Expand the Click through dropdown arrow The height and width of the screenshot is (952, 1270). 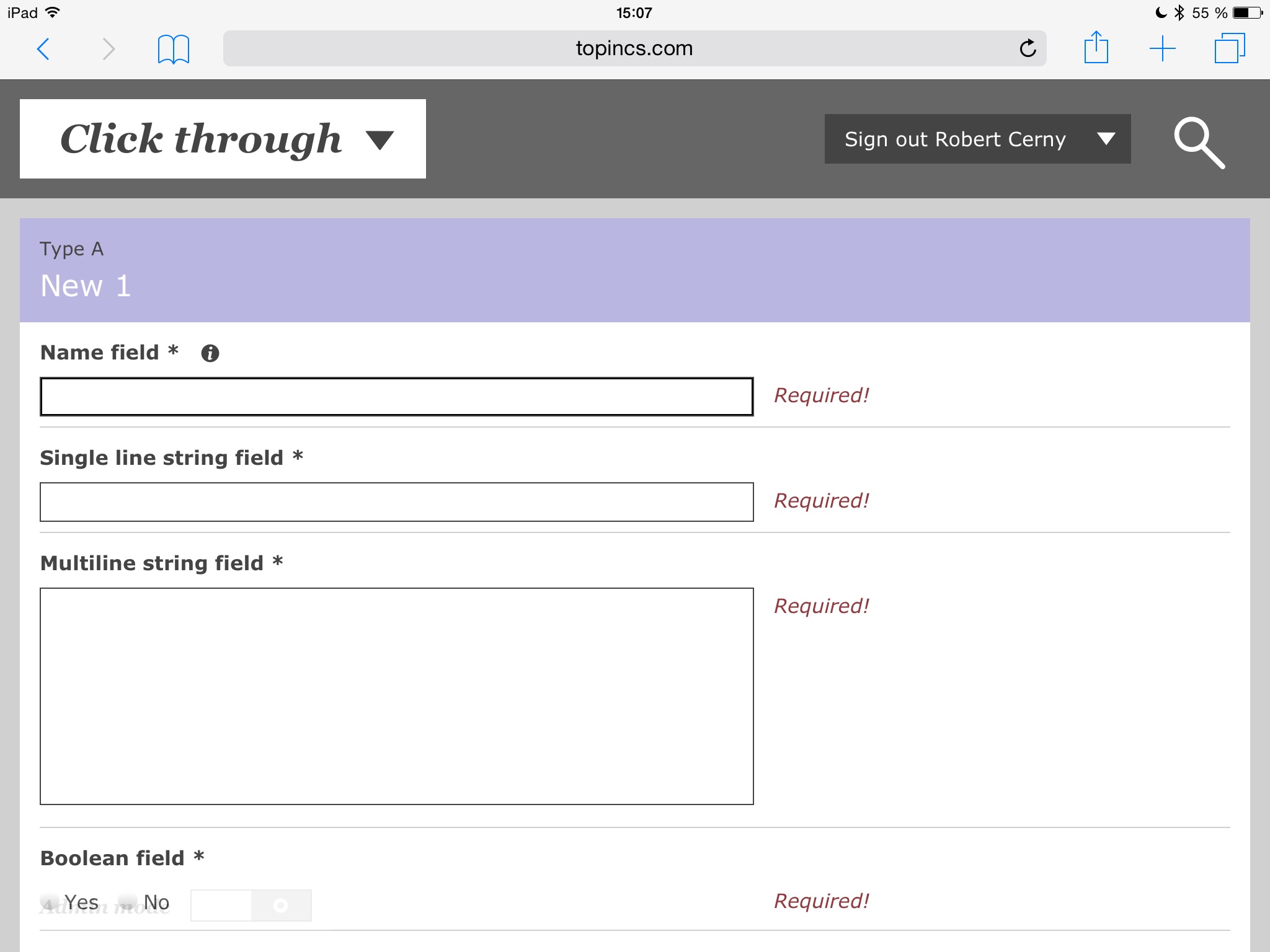(380, 140)
